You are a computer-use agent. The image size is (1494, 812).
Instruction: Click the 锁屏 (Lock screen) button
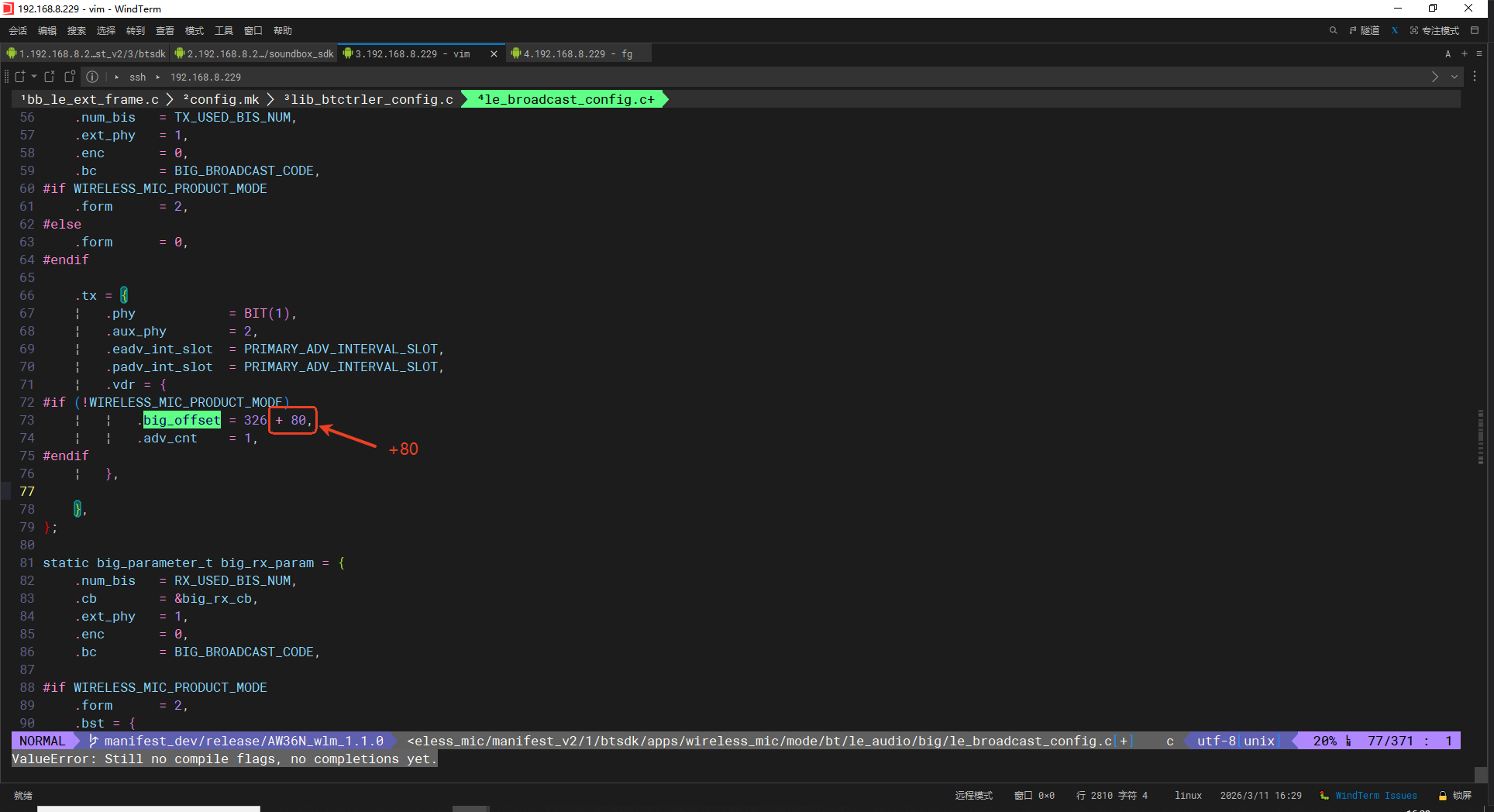[x=1455, y=796]
